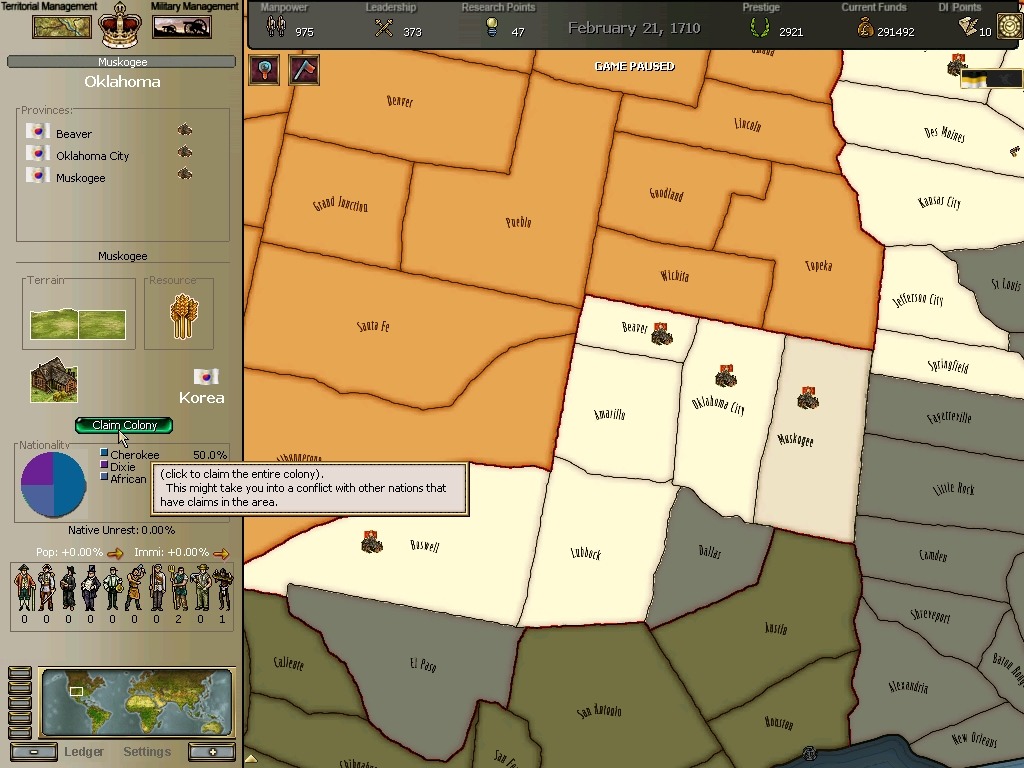This screenshot has height=768, width=1024.
Task: Zoom in the minimap with plus button
Action: (x=212, y=752)
